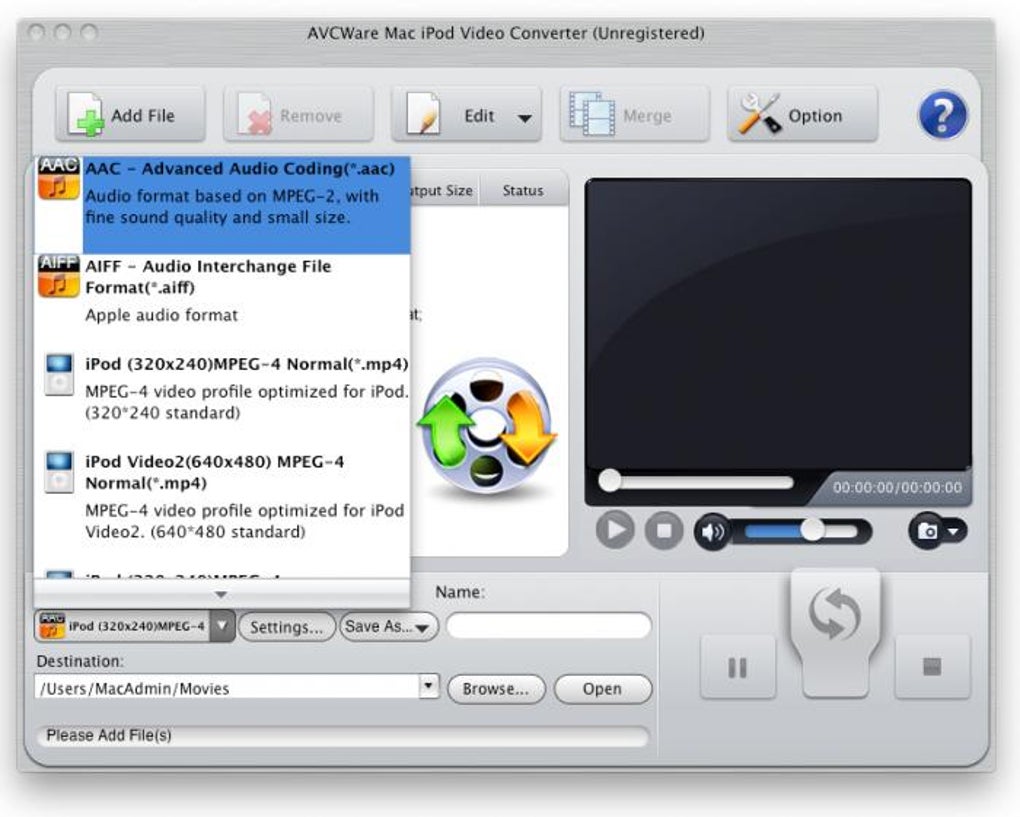Click the selected profile AAC icon in combo box
This screenshot has height=817, width=1020.
(52, 626)
